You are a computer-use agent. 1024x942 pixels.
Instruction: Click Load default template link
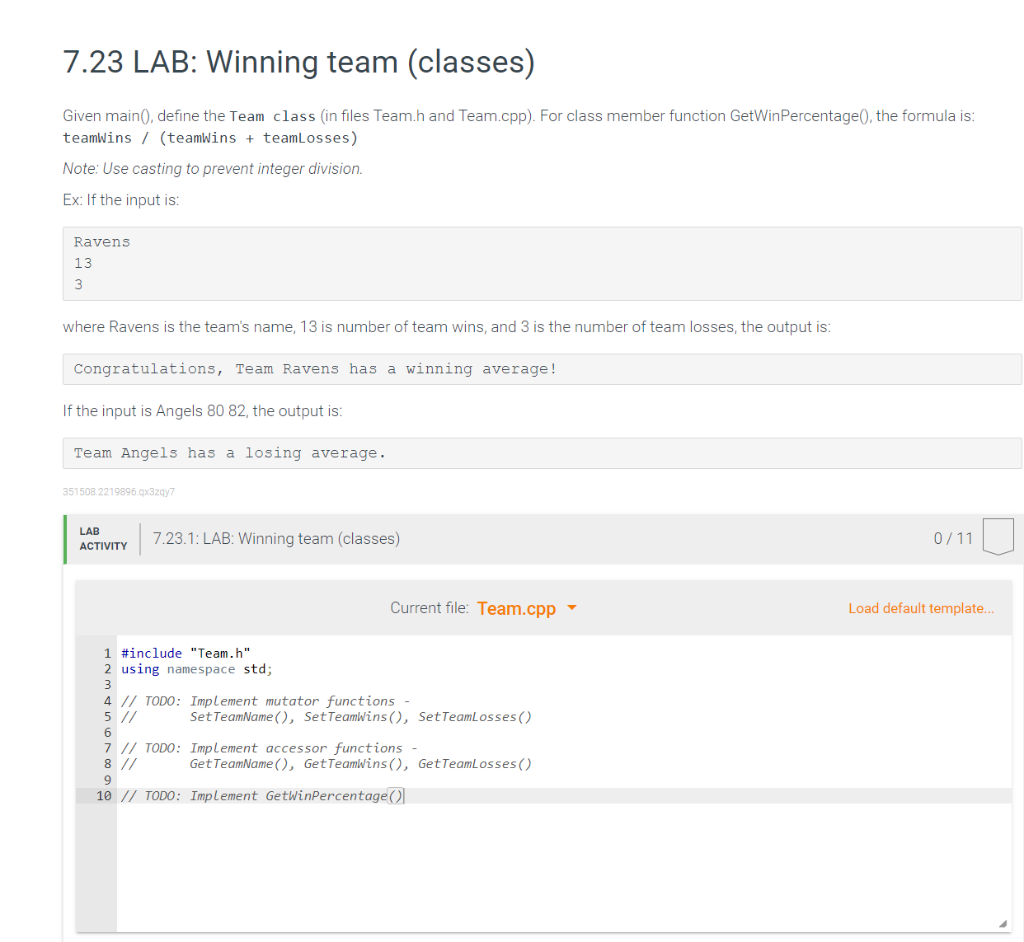tap(921, 608)
